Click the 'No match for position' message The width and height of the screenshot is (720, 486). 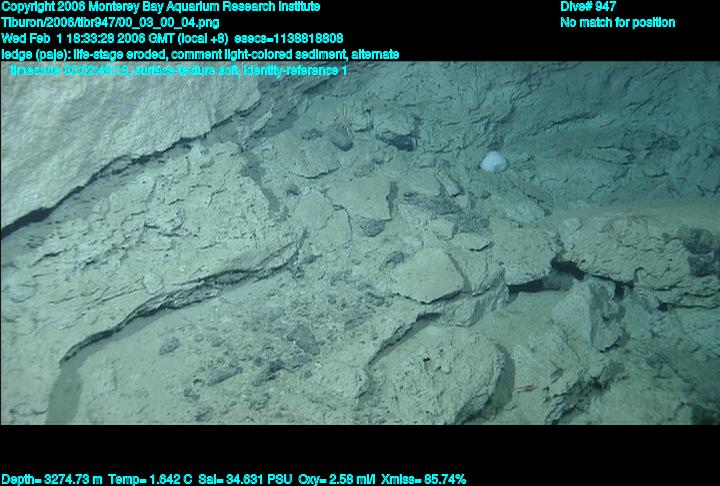pyautogui.click(x=618, y=23)
